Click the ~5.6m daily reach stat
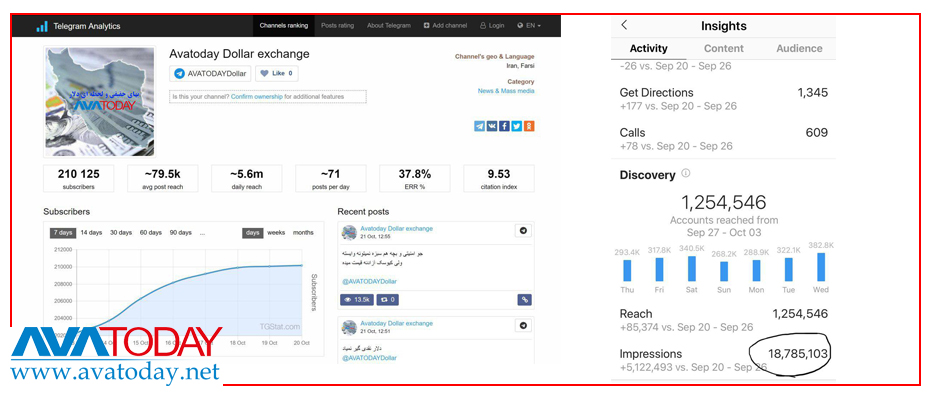Viewport: 930px width, 399px height. pyautogui.click(x=247, y=178)
